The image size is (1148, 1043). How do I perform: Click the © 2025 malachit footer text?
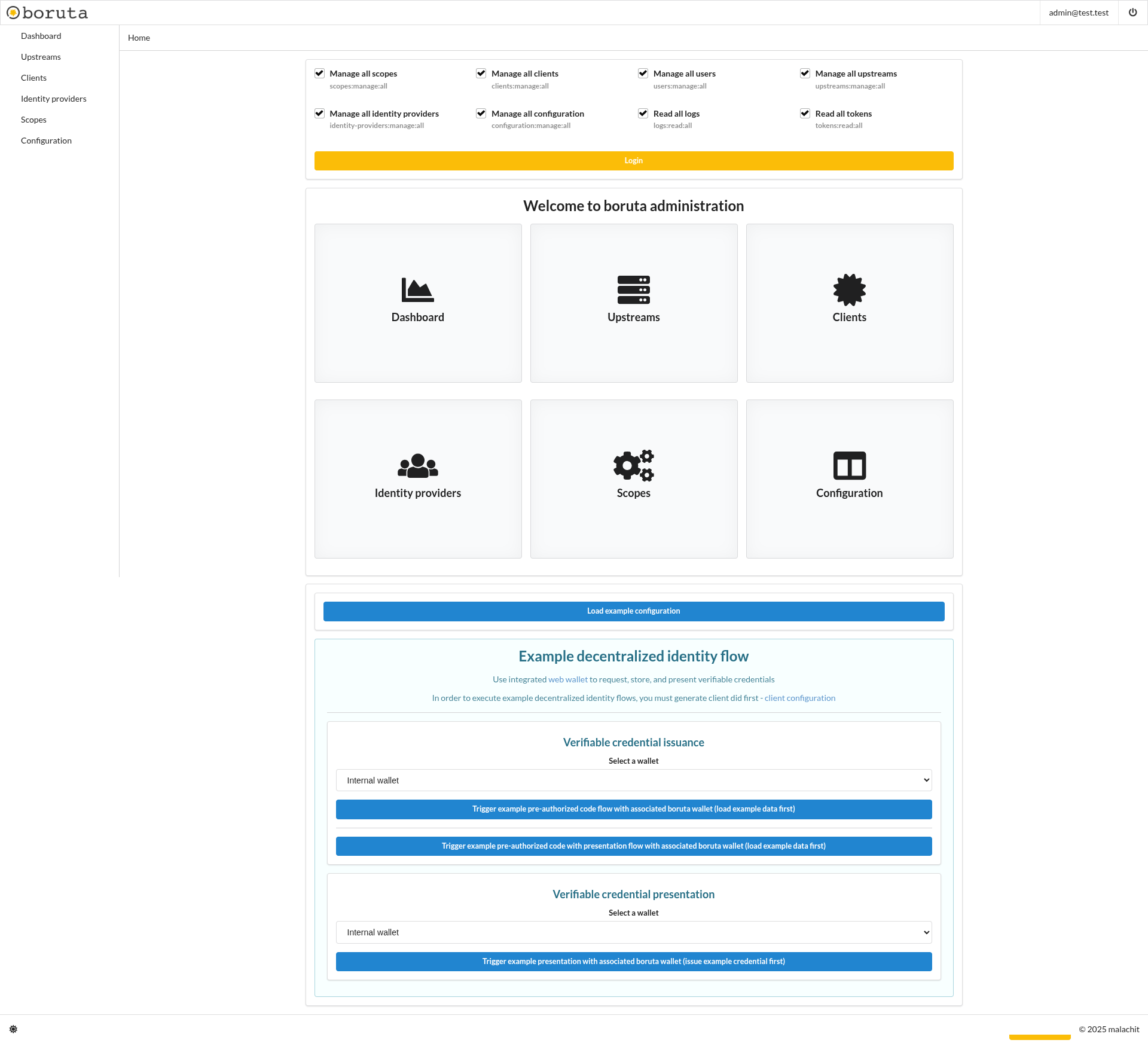click(x=1109, y=1029)
